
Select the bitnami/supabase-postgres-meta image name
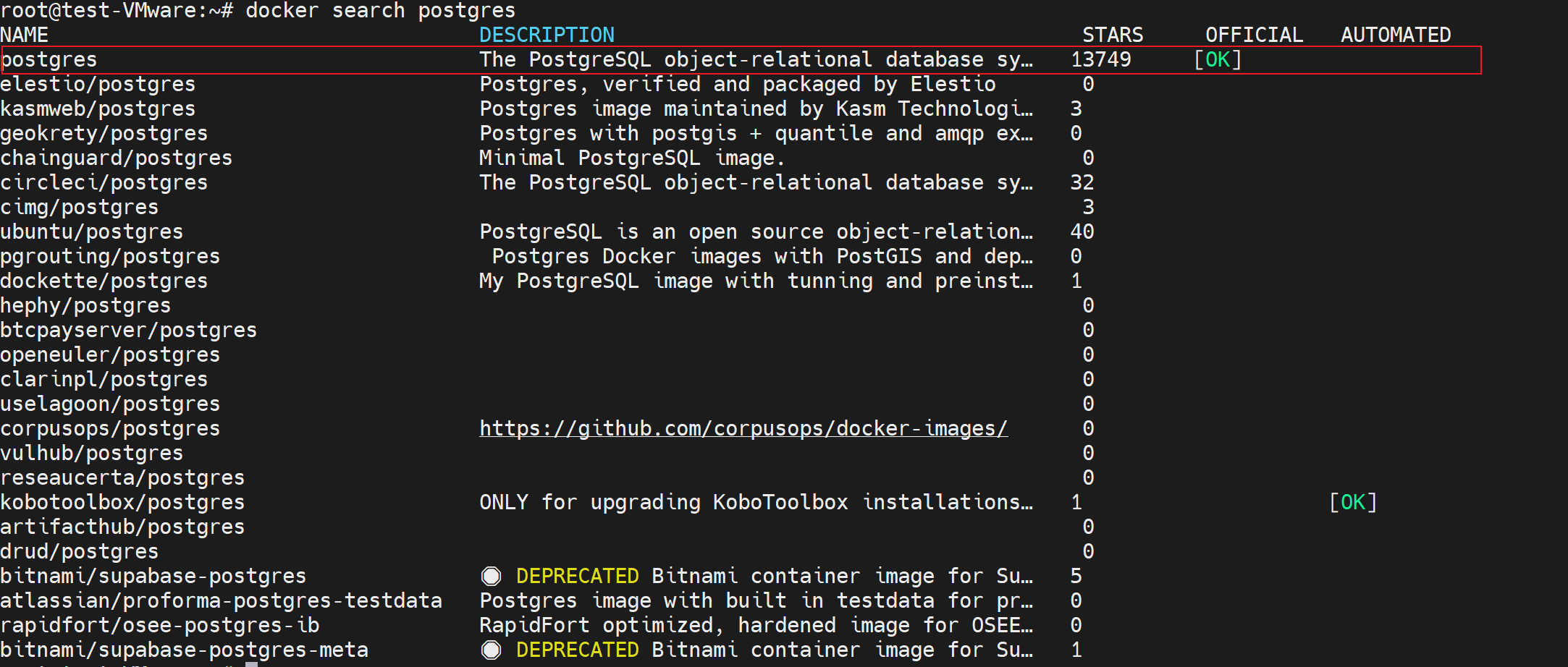click(x=184, y=650)
